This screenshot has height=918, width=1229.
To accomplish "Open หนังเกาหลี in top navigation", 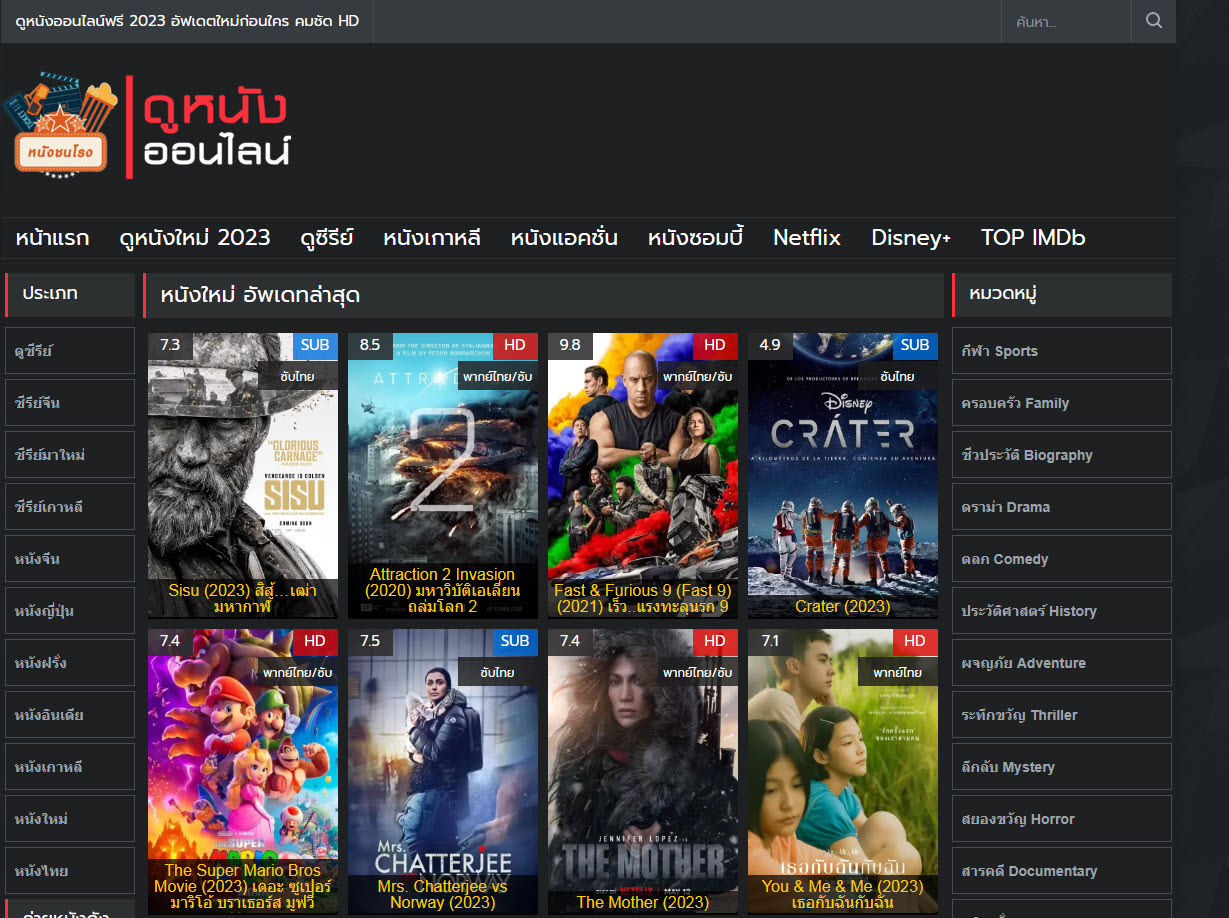I will coord(432,238).
